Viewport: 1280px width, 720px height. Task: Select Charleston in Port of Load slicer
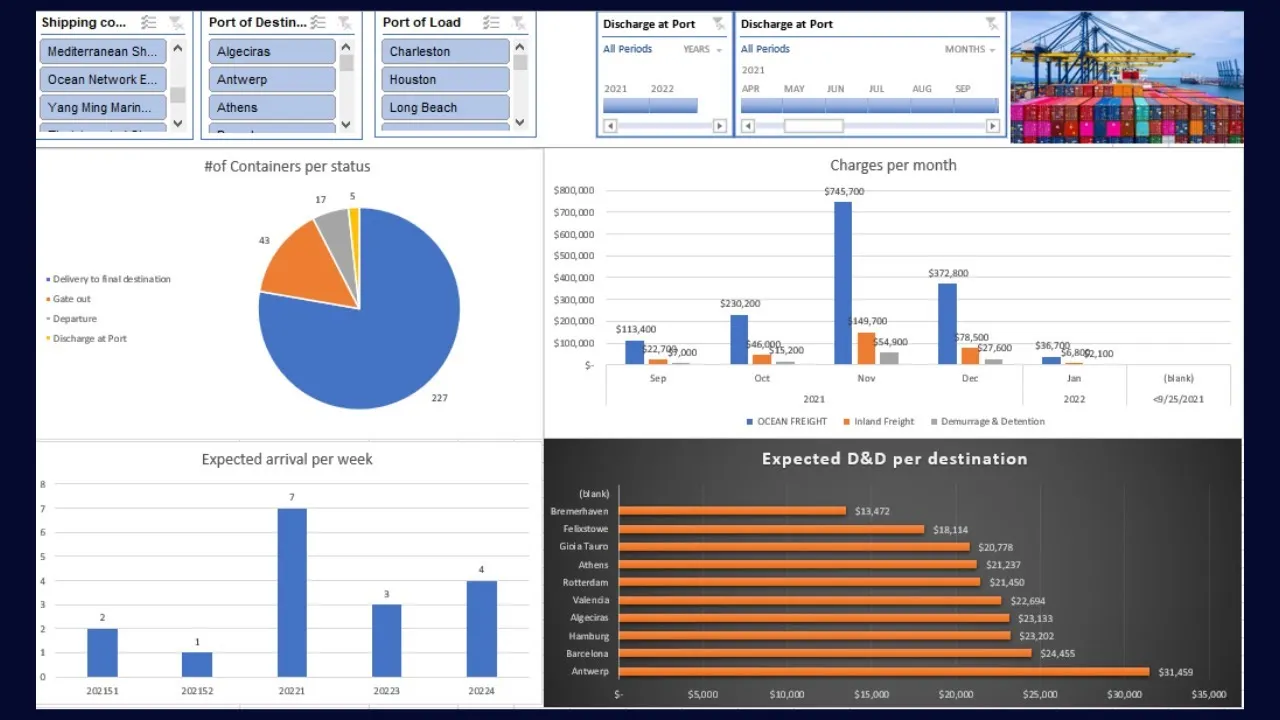point(445,50)
